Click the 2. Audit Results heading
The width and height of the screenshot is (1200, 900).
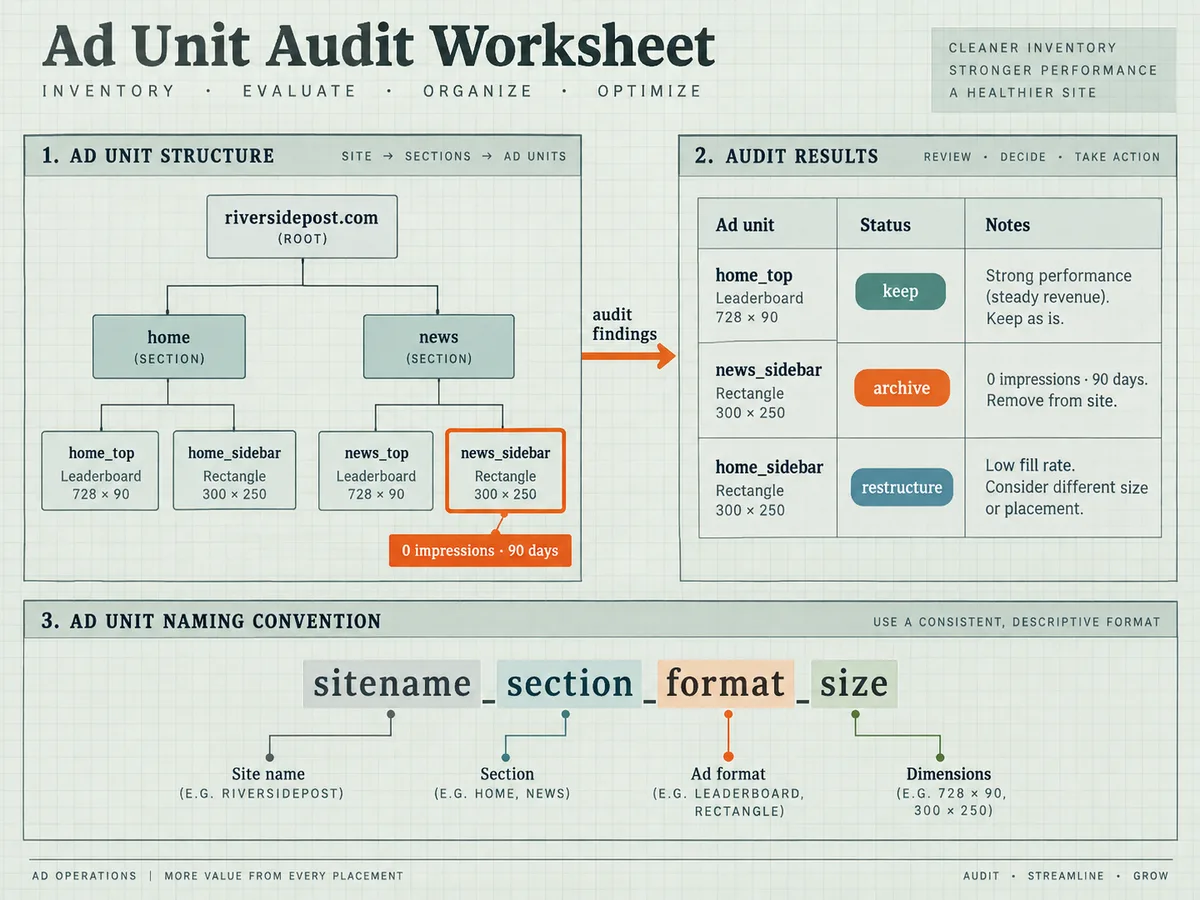pyautogui.click(x=786, y=156)
